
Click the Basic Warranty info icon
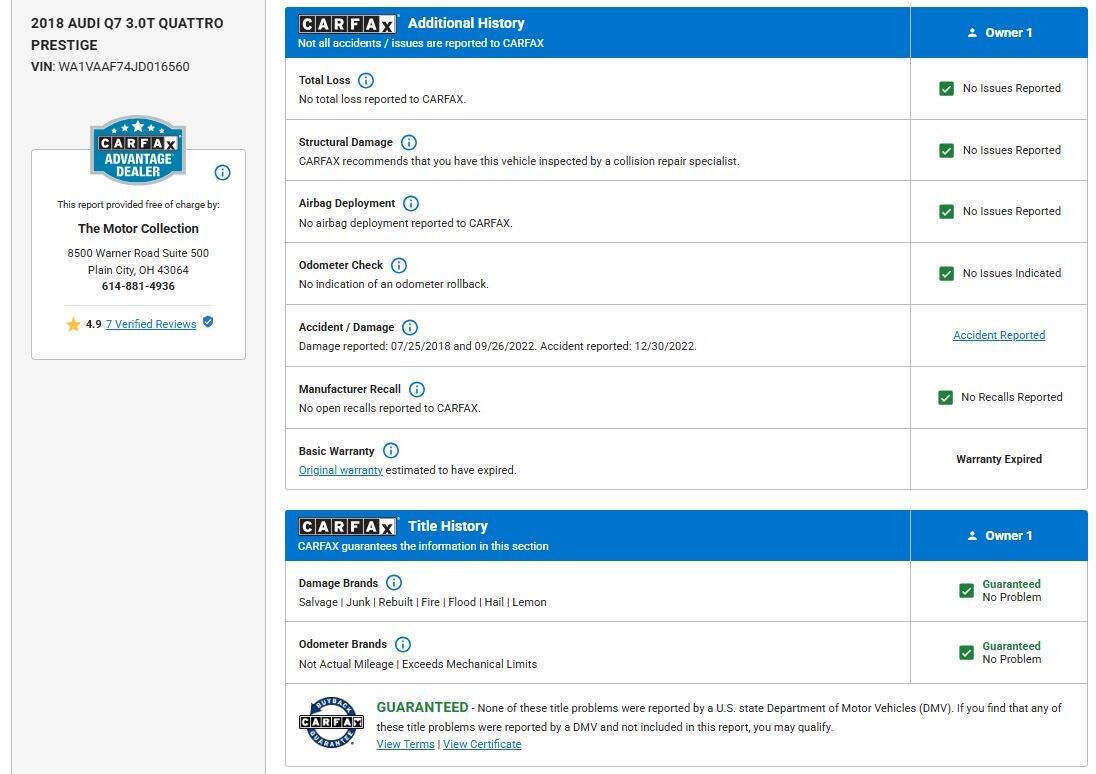[x=391, y=451]
